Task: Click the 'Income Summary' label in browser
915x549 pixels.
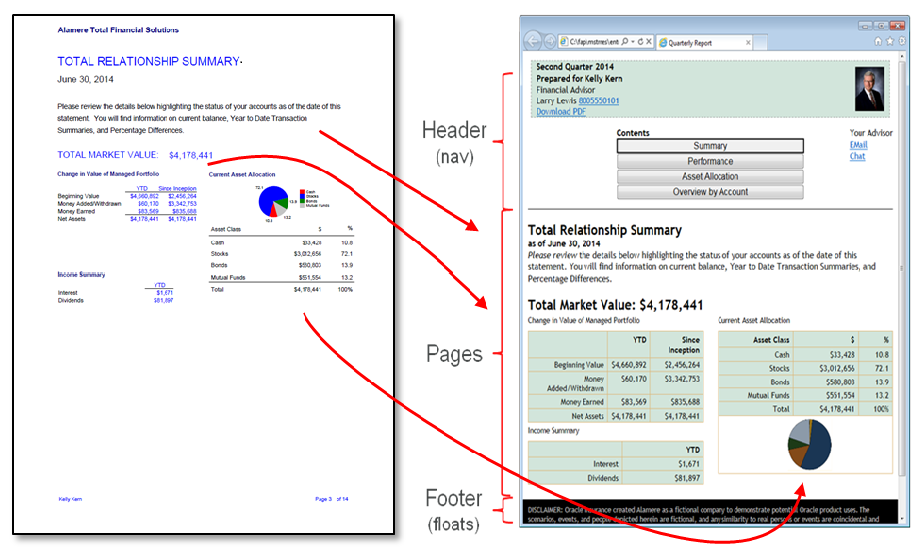Action: [x=553, y=431]
